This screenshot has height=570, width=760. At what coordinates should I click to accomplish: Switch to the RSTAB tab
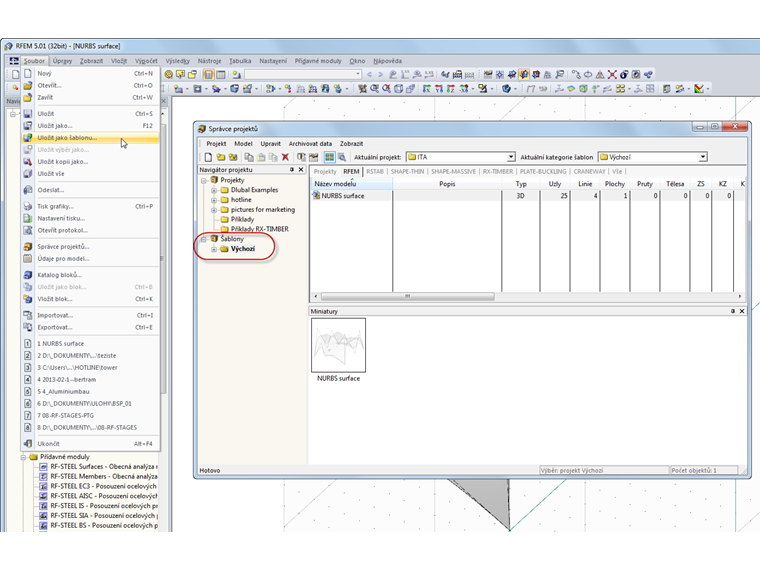(x=375, y=172)
